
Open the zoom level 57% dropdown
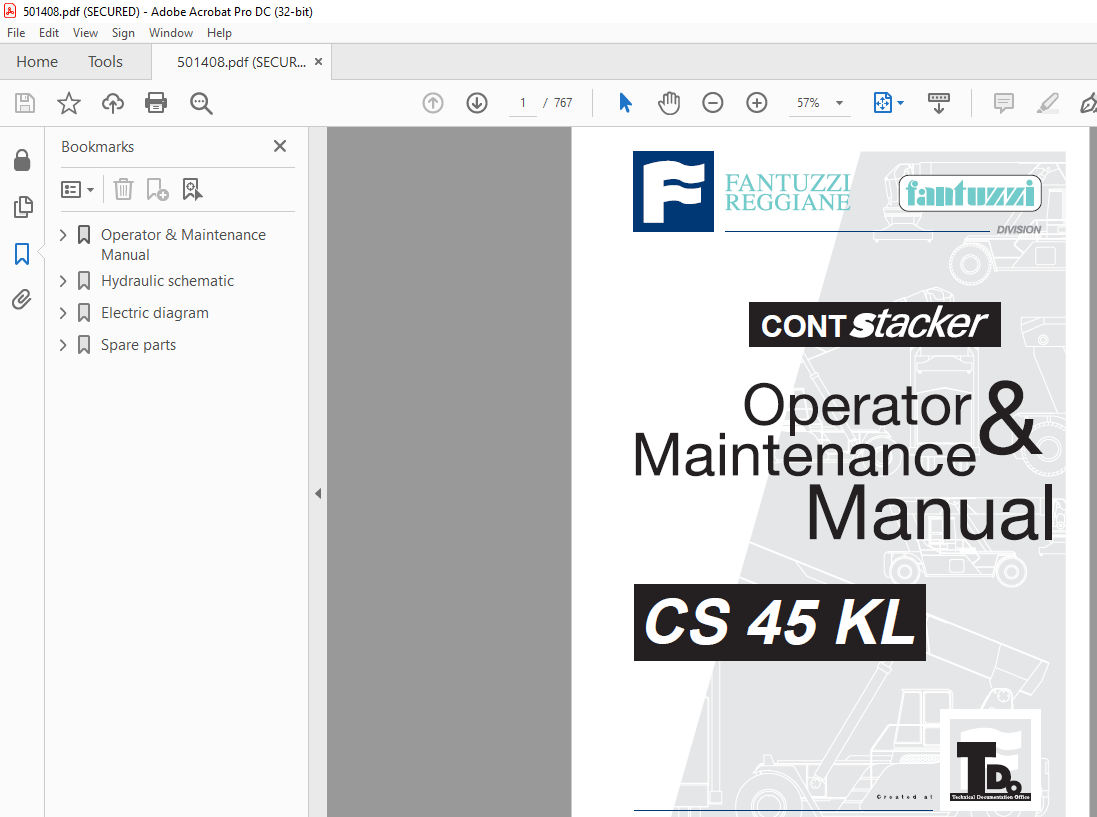(839, 103)
